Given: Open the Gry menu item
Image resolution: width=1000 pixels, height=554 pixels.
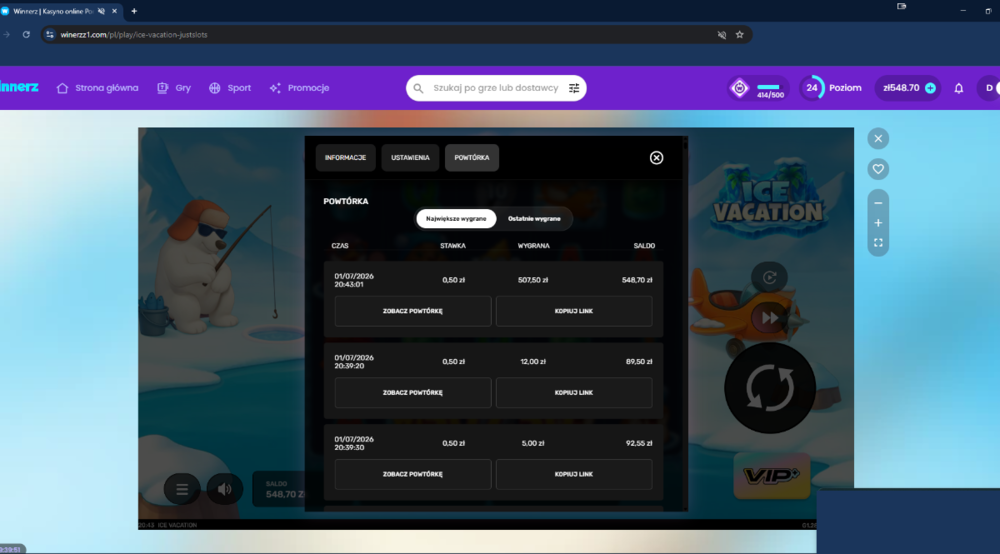Looking at the screenshot, I should pyautogui.click(x=174, y=88).
